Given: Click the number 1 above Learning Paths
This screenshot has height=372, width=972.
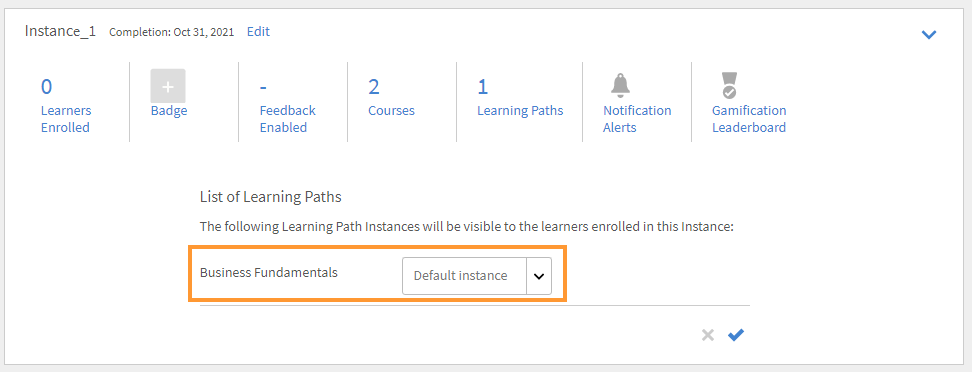Looking at the screenshot, I should tap(482, 87).
